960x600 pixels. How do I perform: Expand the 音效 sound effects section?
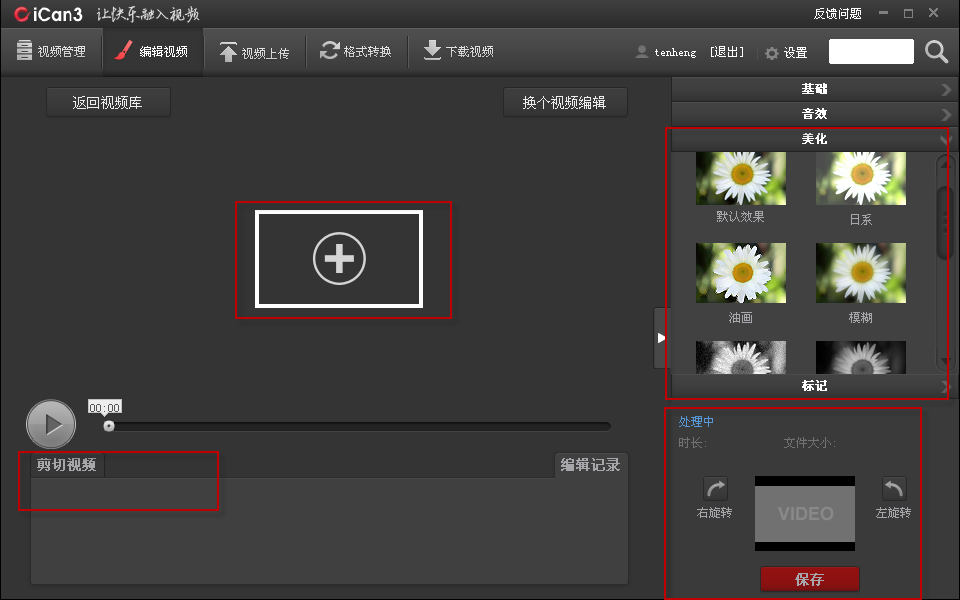pos(812,114)
